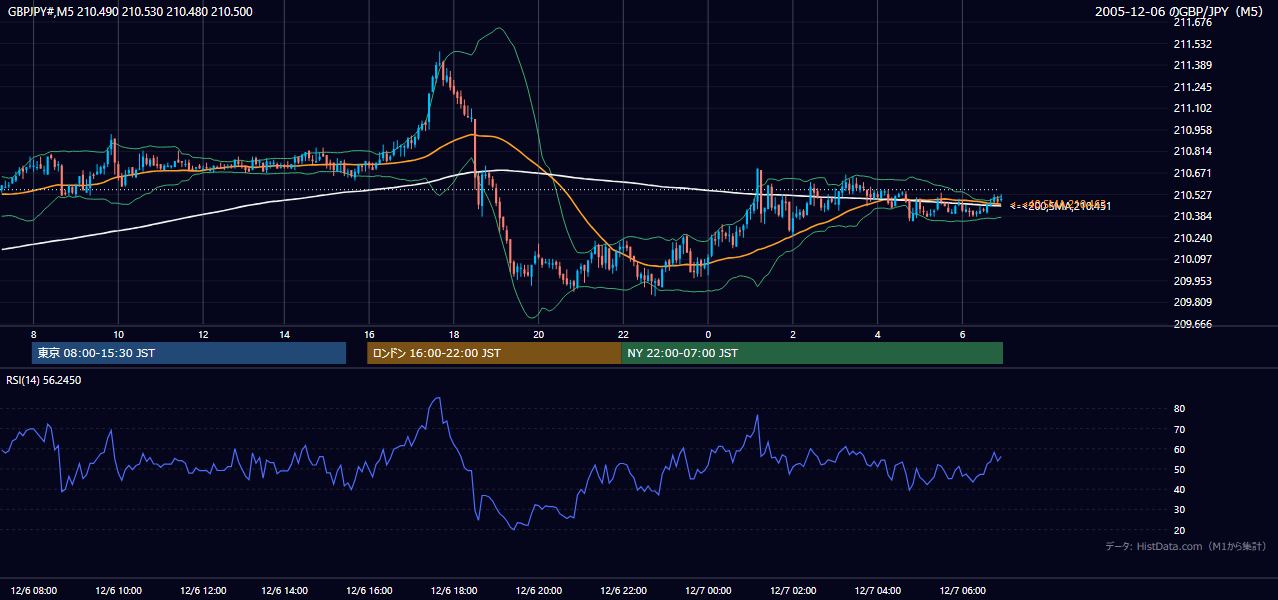Click the 12/7 04:00 time label

point(877,590)
